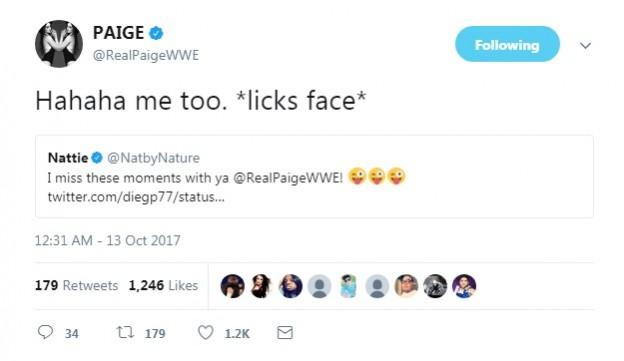Open the PAIGE display name
The width and height of the screenshot is (624, 361).
click(x=118, y=33)
